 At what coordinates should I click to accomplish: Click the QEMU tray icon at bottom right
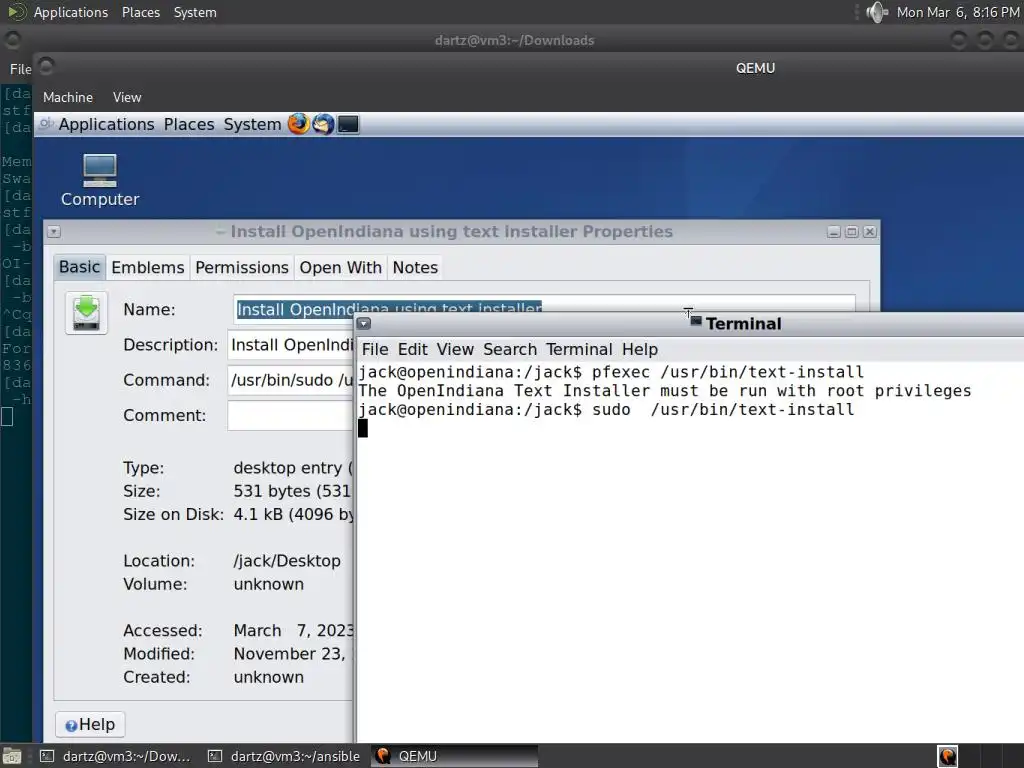click(947, 756)
